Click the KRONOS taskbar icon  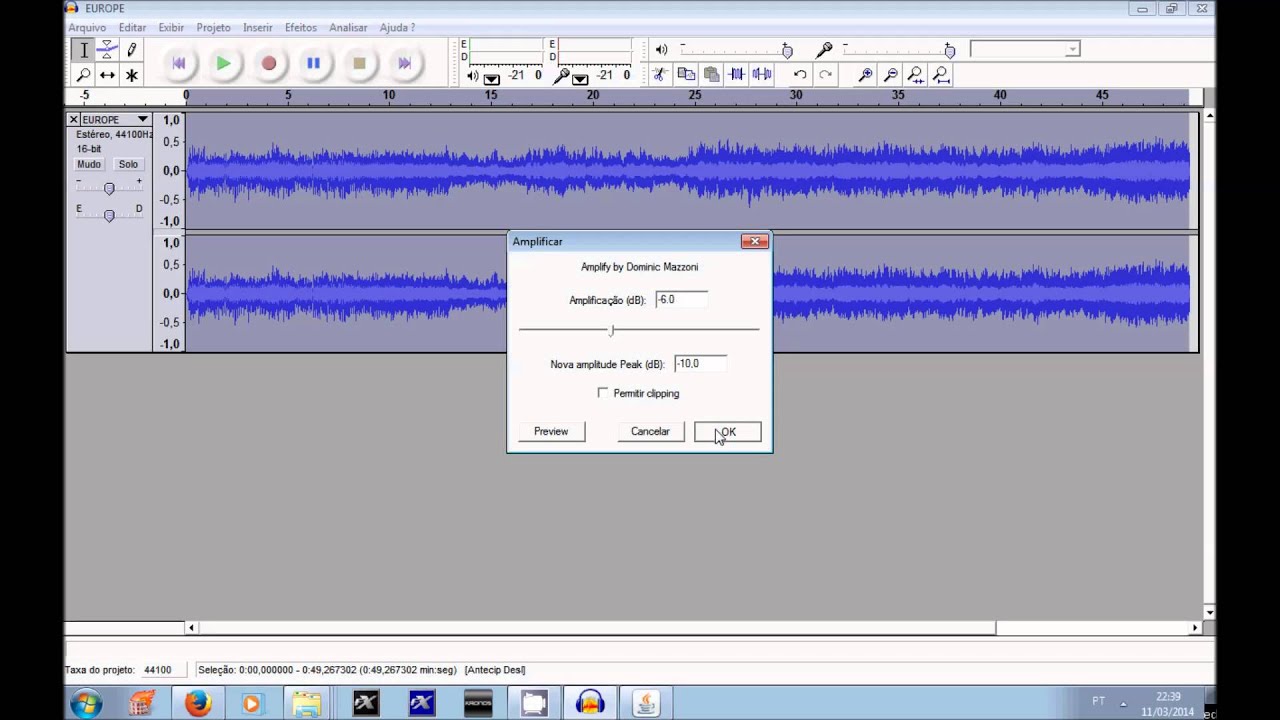coord(478,703)
